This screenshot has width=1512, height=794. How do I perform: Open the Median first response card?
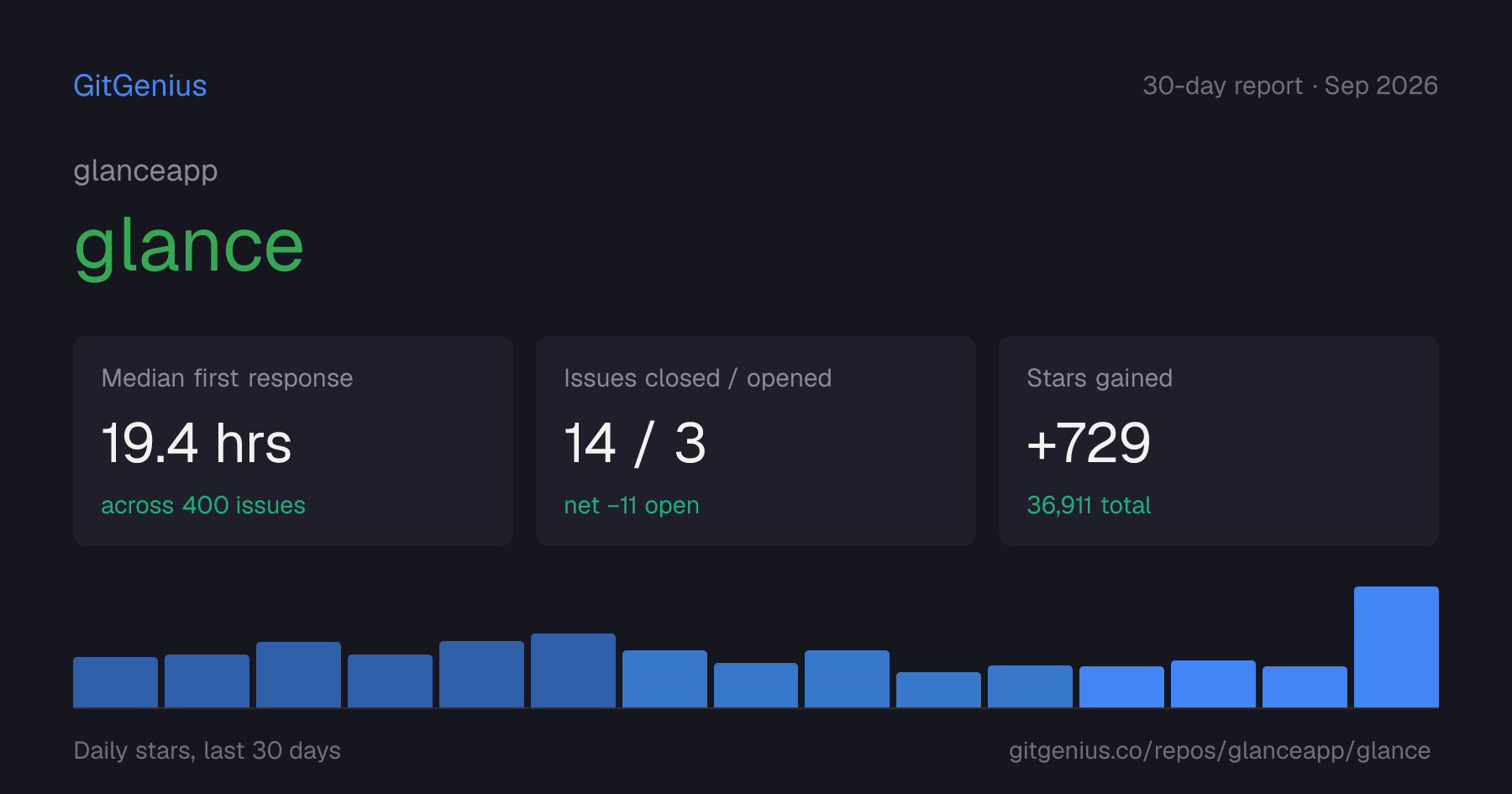293,441
